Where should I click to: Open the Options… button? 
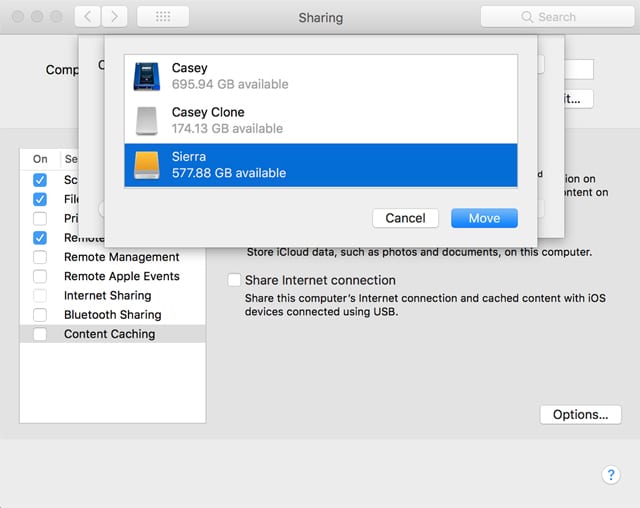[x=580, y=414]
